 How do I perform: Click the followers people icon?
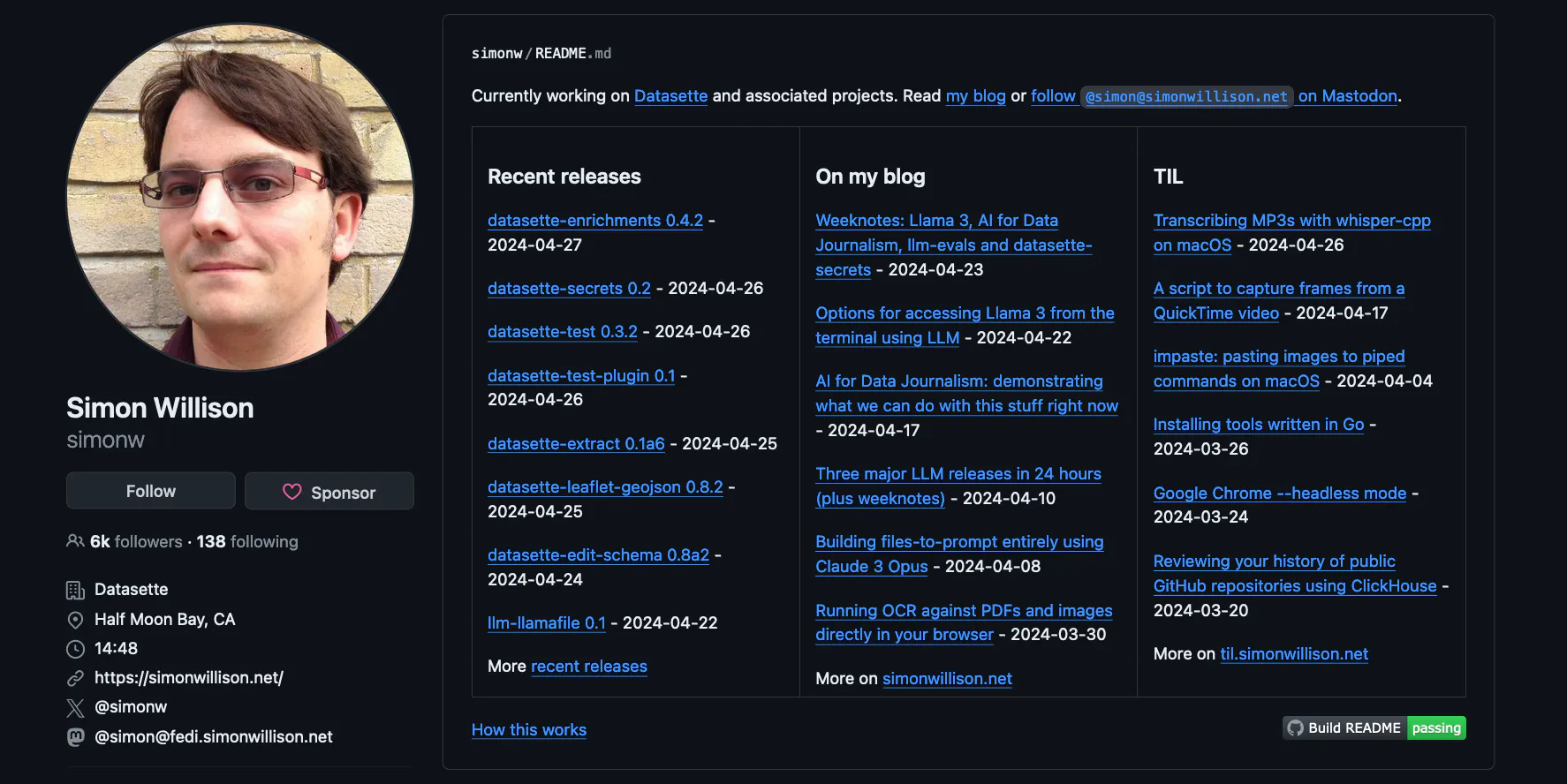(x=75, y=541)
